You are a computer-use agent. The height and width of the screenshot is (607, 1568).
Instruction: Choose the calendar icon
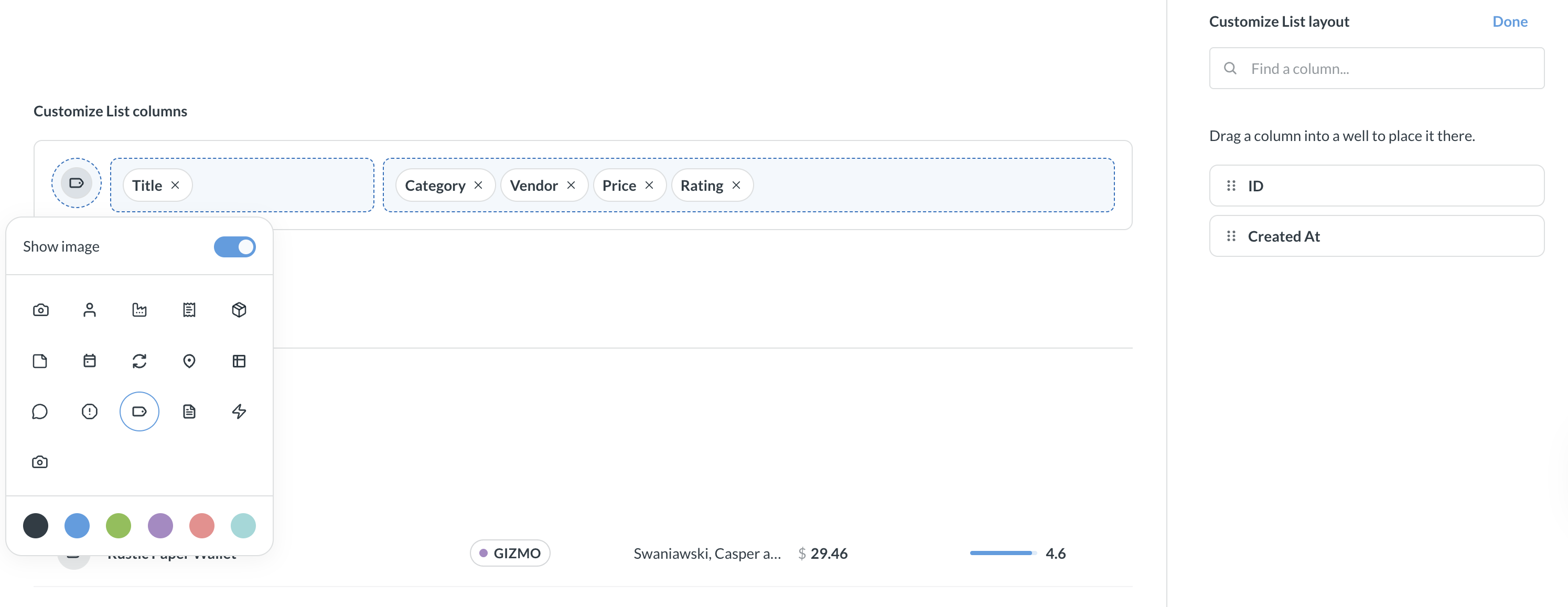click(90, 361)
